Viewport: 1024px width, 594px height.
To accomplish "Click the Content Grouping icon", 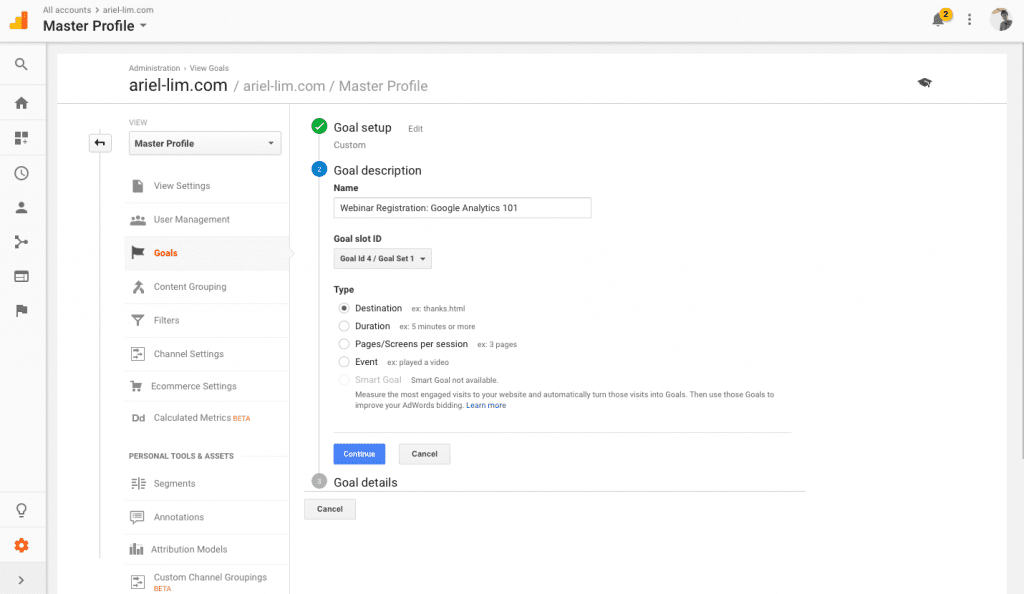I will click(x=138, y=287).
